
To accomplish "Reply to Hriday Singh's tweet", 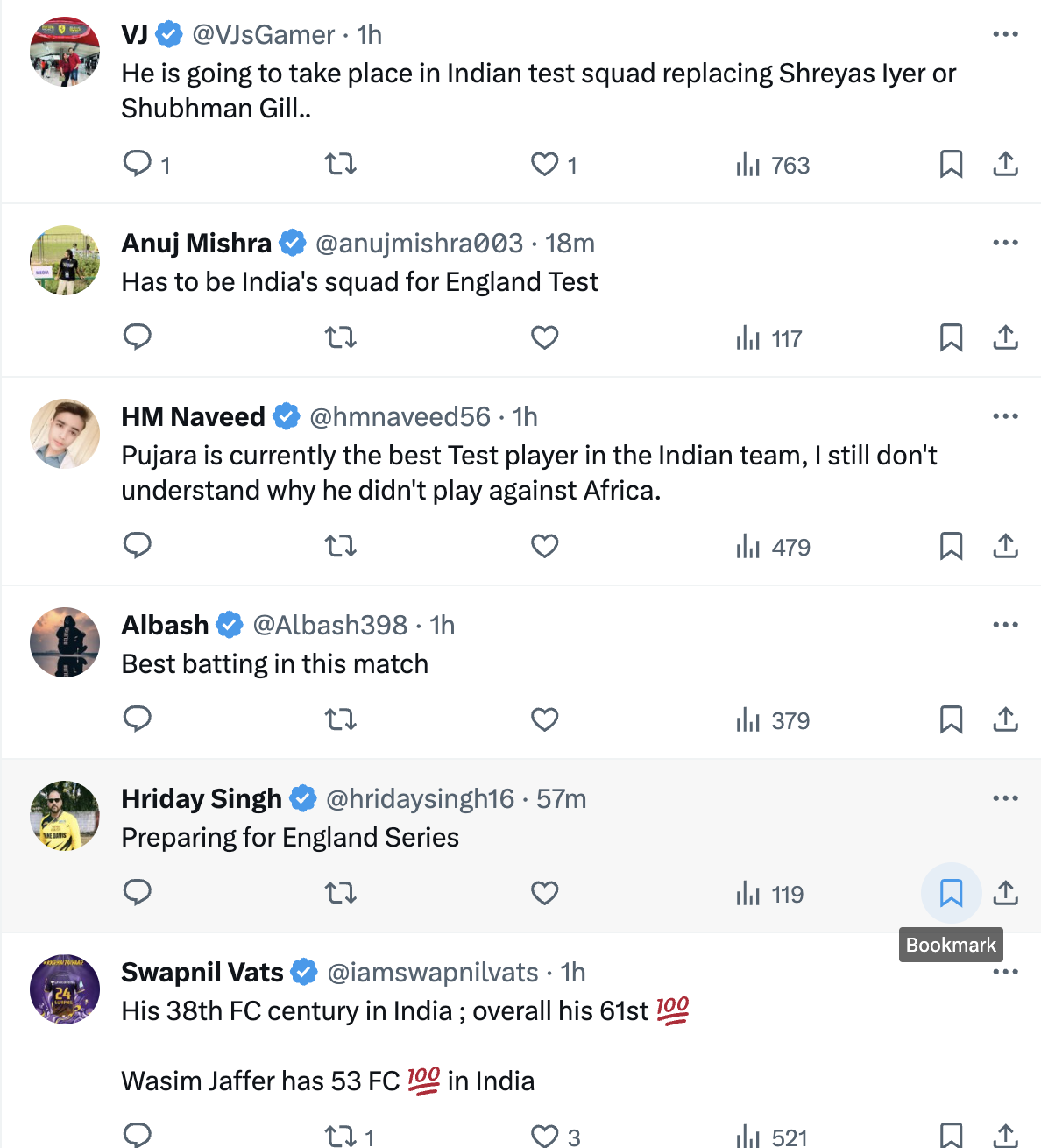I will click(x=138, y=893).
